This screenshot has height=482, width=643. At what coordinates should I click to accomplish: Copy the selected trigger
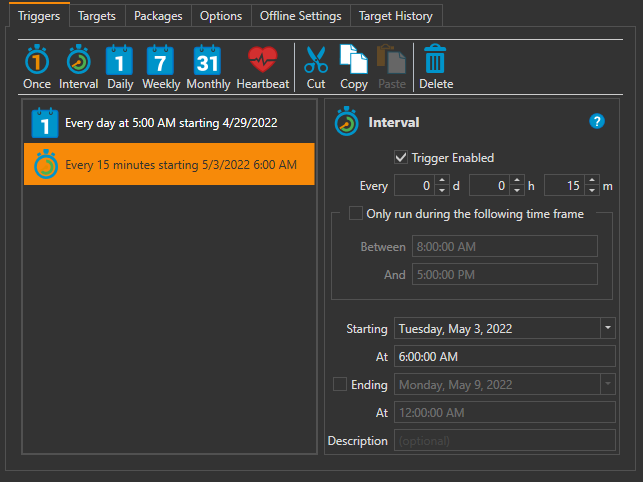pyautogui.click(x=353, y=67)
